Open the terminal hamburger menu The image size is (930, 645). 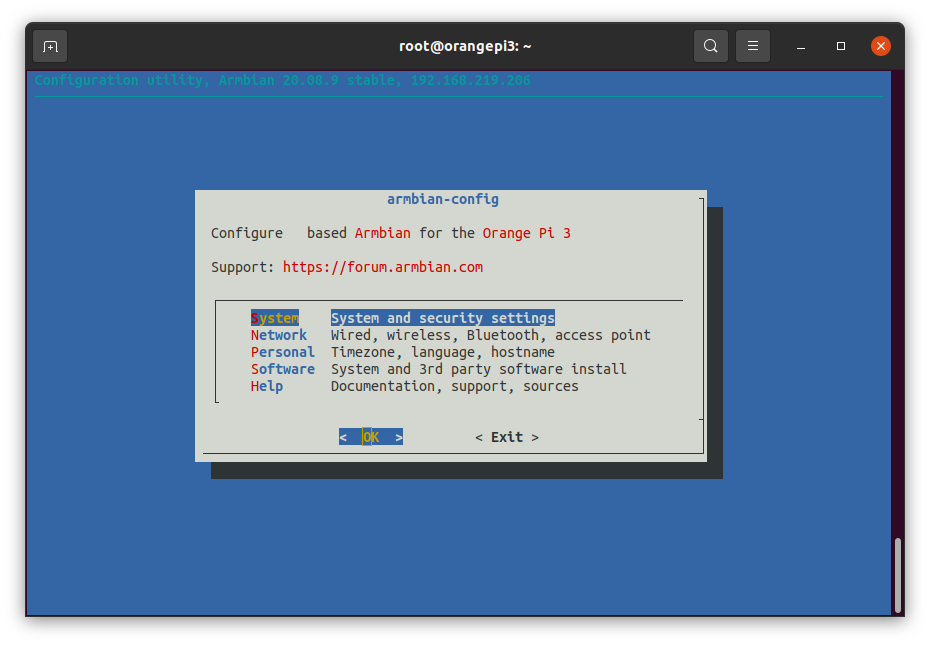(753, 46)
